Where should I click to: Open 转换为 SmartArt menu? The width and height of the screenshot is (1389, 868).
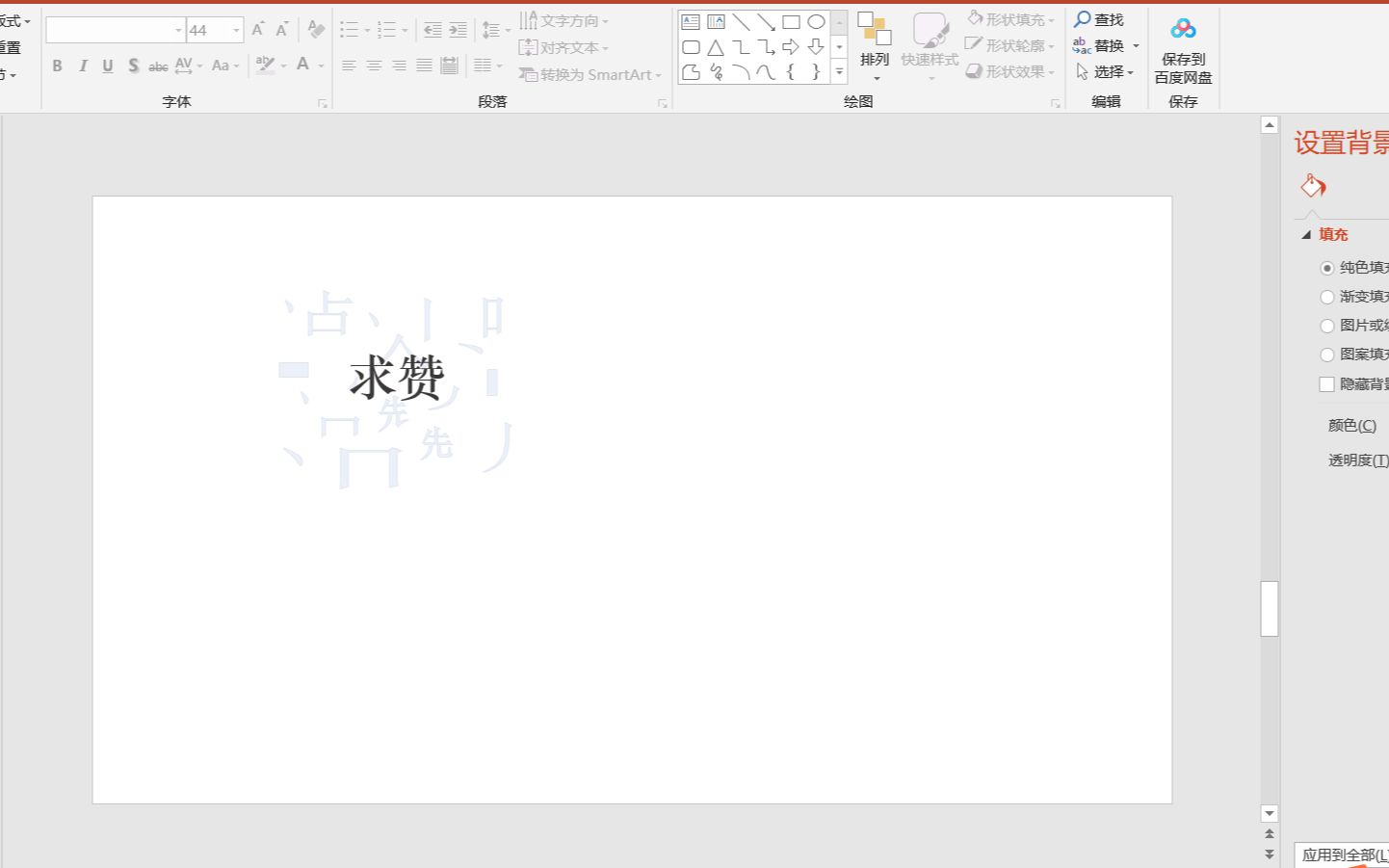(x=590, y=74)
